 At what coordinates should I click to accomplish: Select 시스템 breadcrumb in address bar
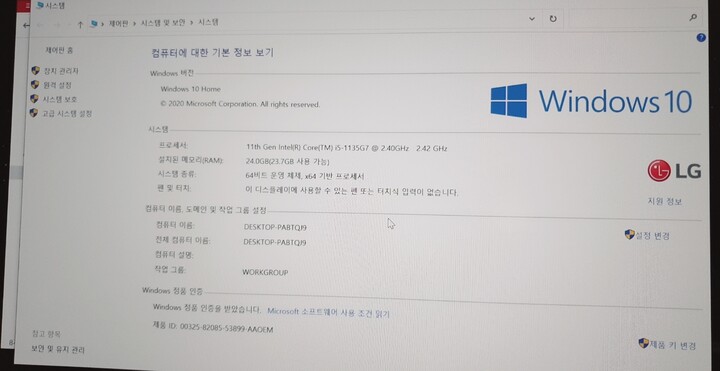(x=208, y=22)
